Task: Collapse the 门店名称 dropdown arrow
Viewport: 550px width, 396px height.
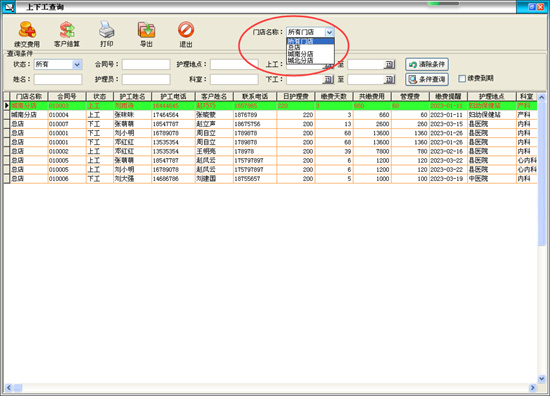Action: (x=329, y=32)
